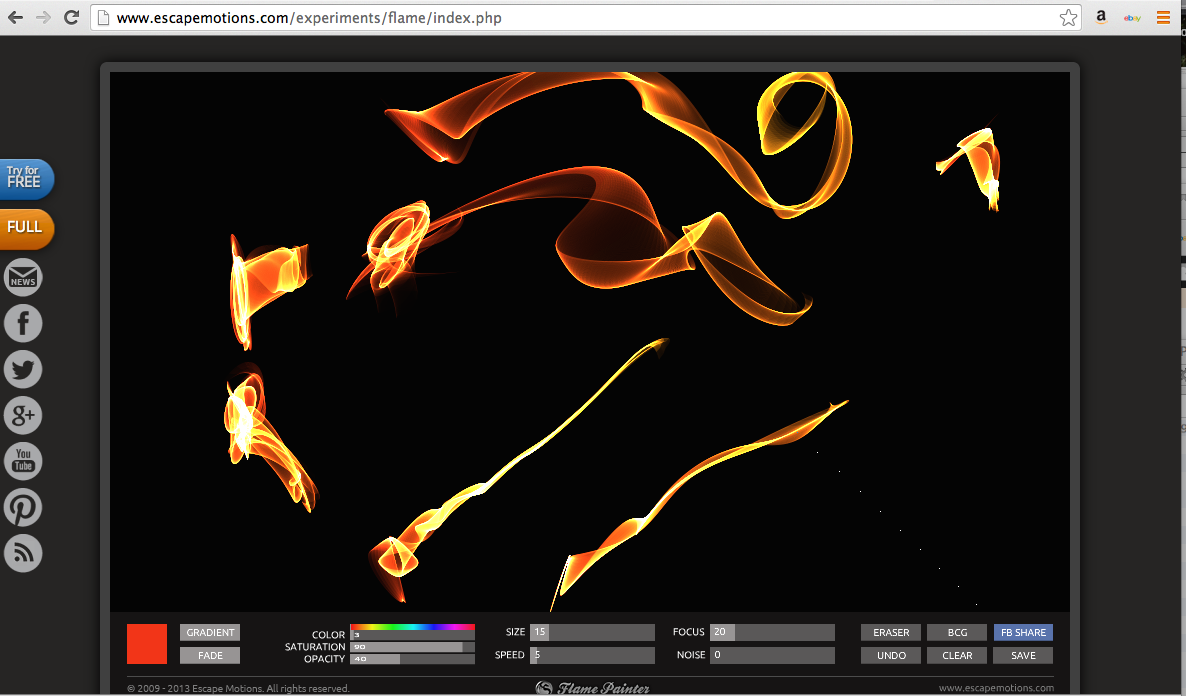Toggle the Gradient mode button
1186x696 pixels.
point(210,633)
